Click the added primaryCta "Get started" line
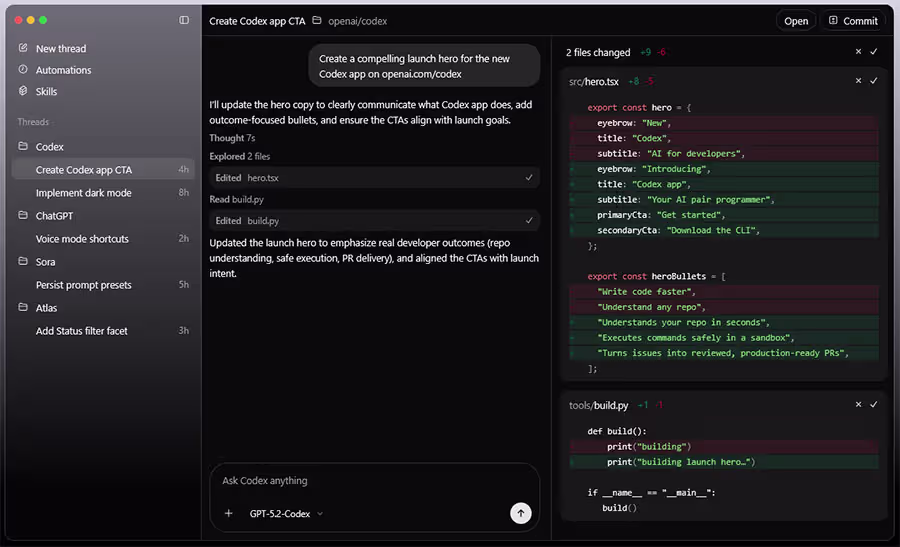 tap(724, 215)
